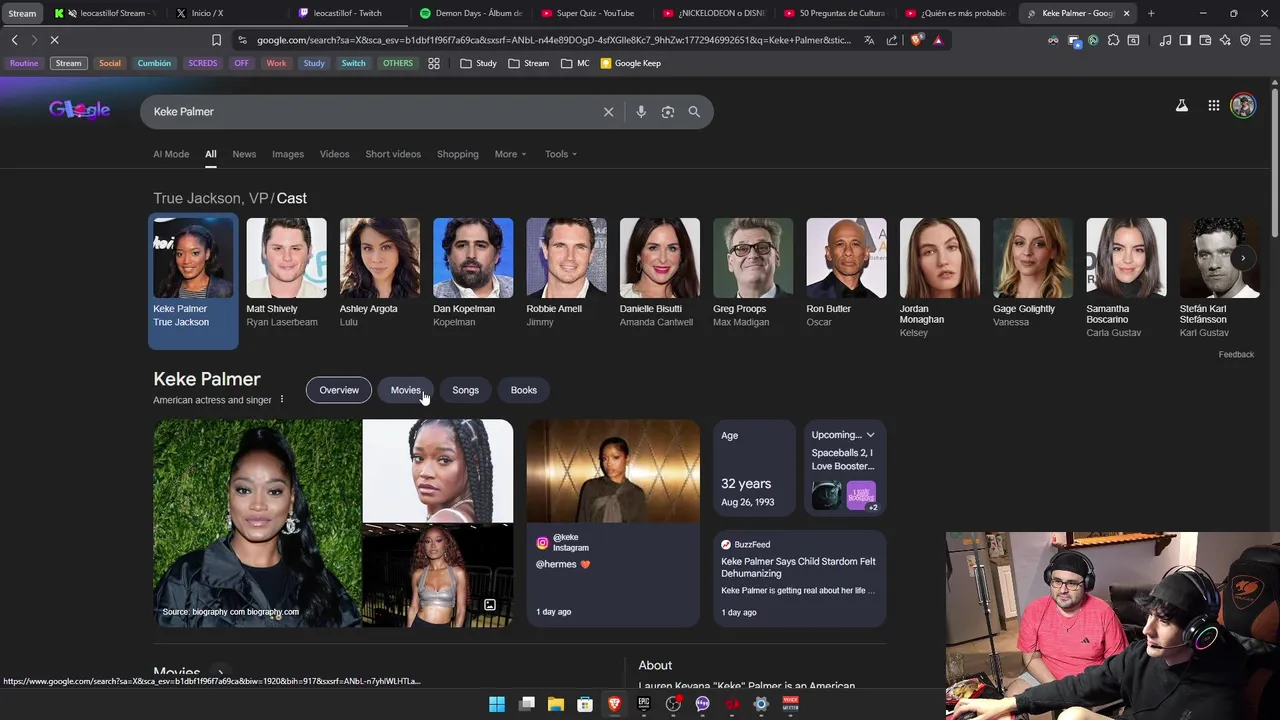This screenshot has height=720, width=1280.
Task: Open Brave main hamburger menu
Action: point(1266,40)
